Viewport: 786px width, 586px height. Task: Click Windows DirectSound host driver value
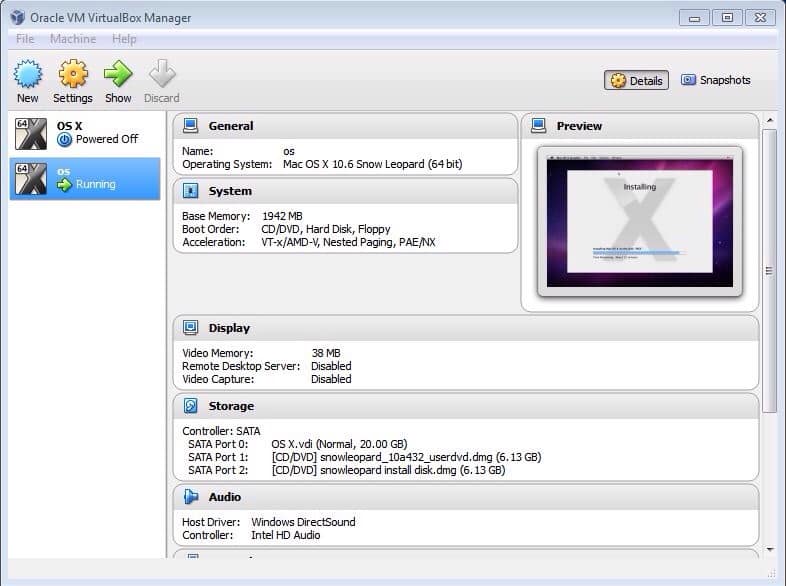[303, 522]
